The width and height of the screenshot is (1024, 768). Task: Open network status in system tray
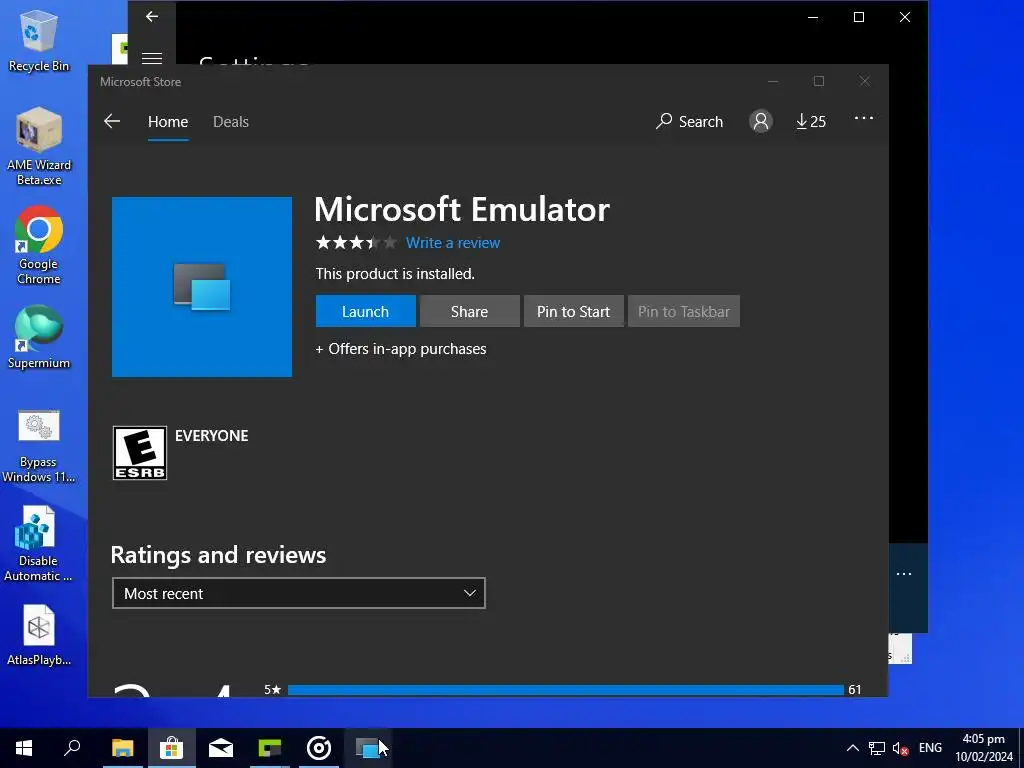(x=876, y=748)
